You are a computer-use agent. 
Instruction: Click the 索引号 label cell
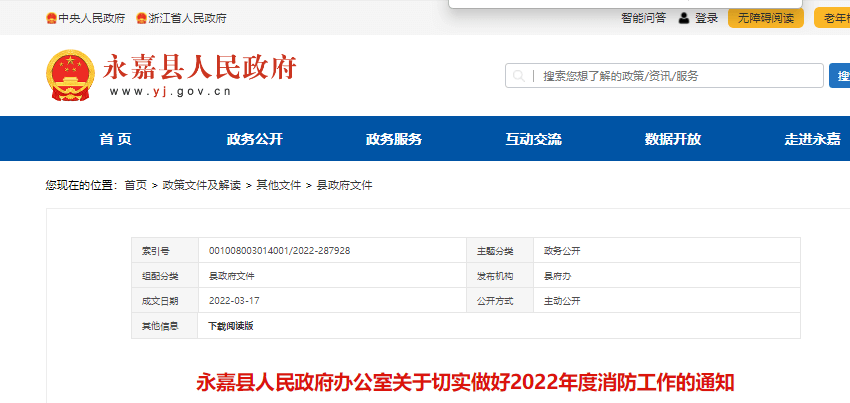(165, 251)
